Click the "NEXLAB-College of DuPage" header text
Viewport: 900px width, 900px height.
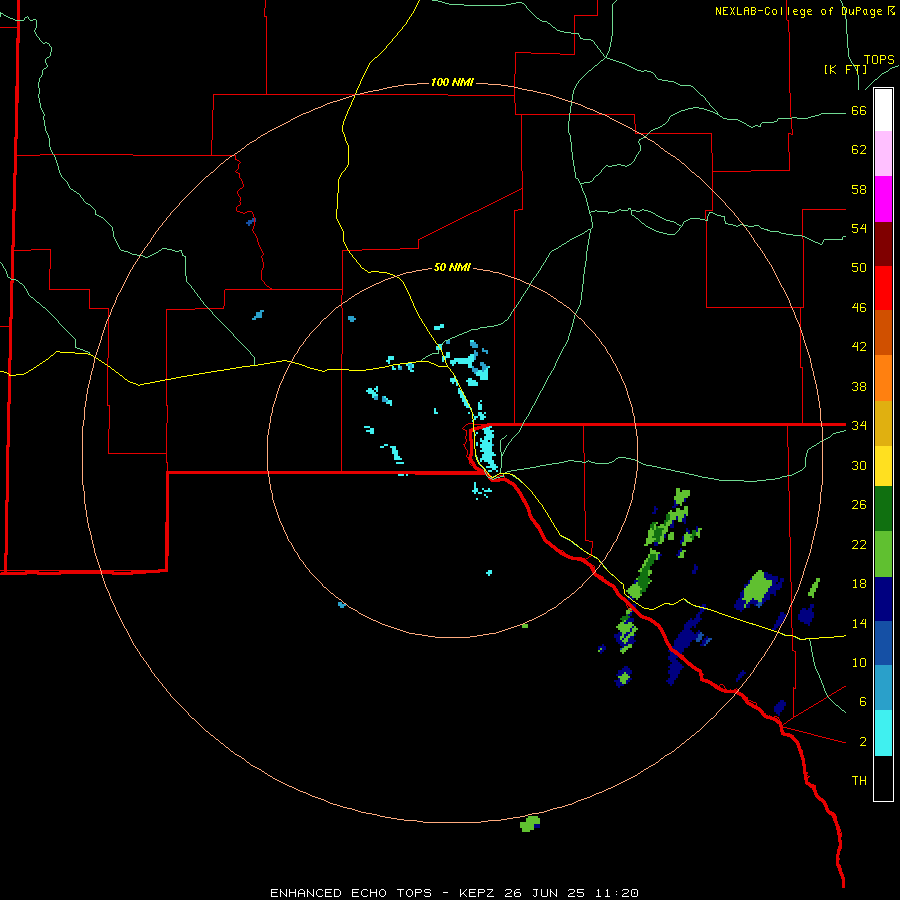coord(798,11)
